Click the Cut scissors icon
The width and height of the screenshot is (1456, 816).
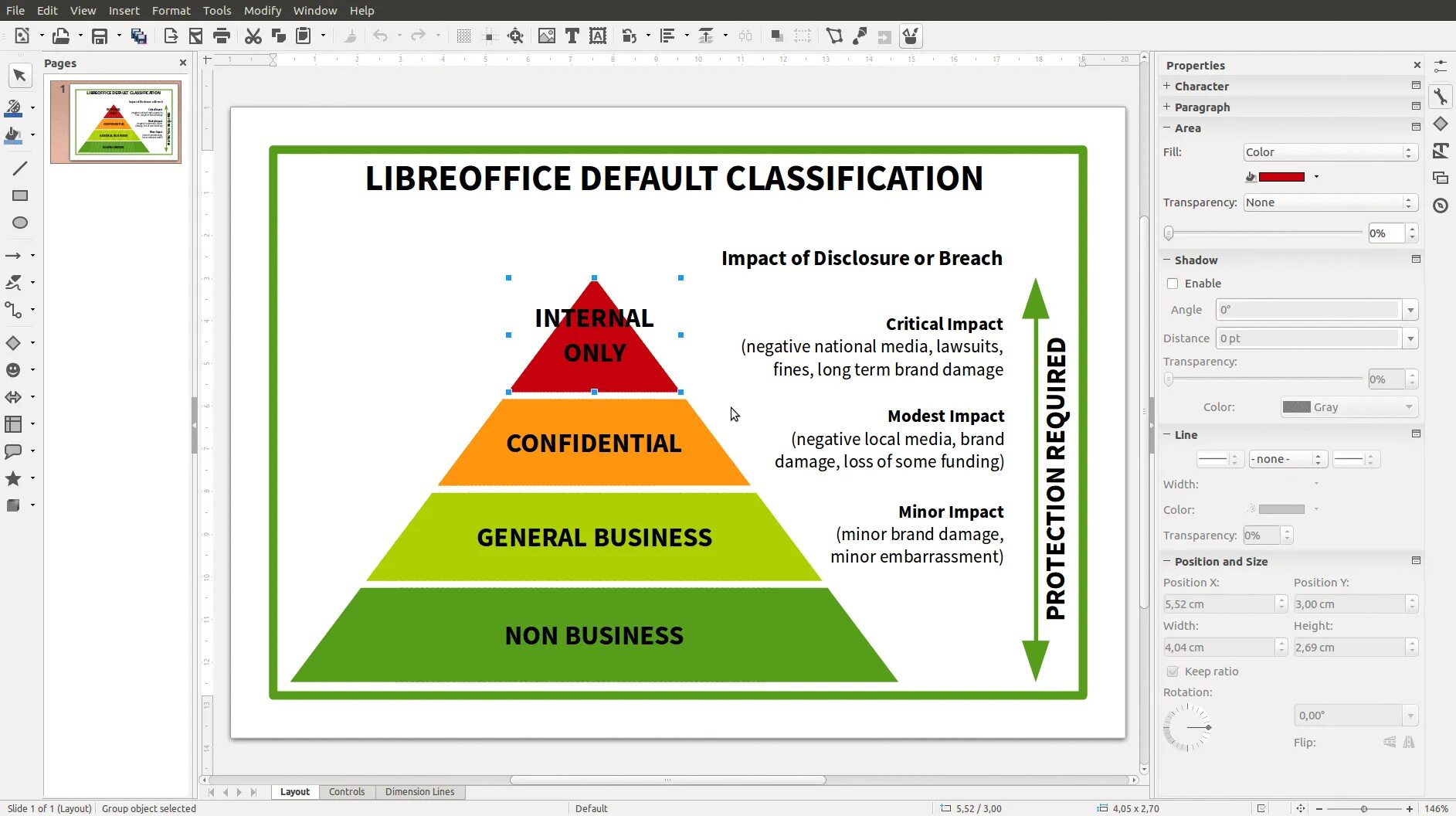(253, 36)
